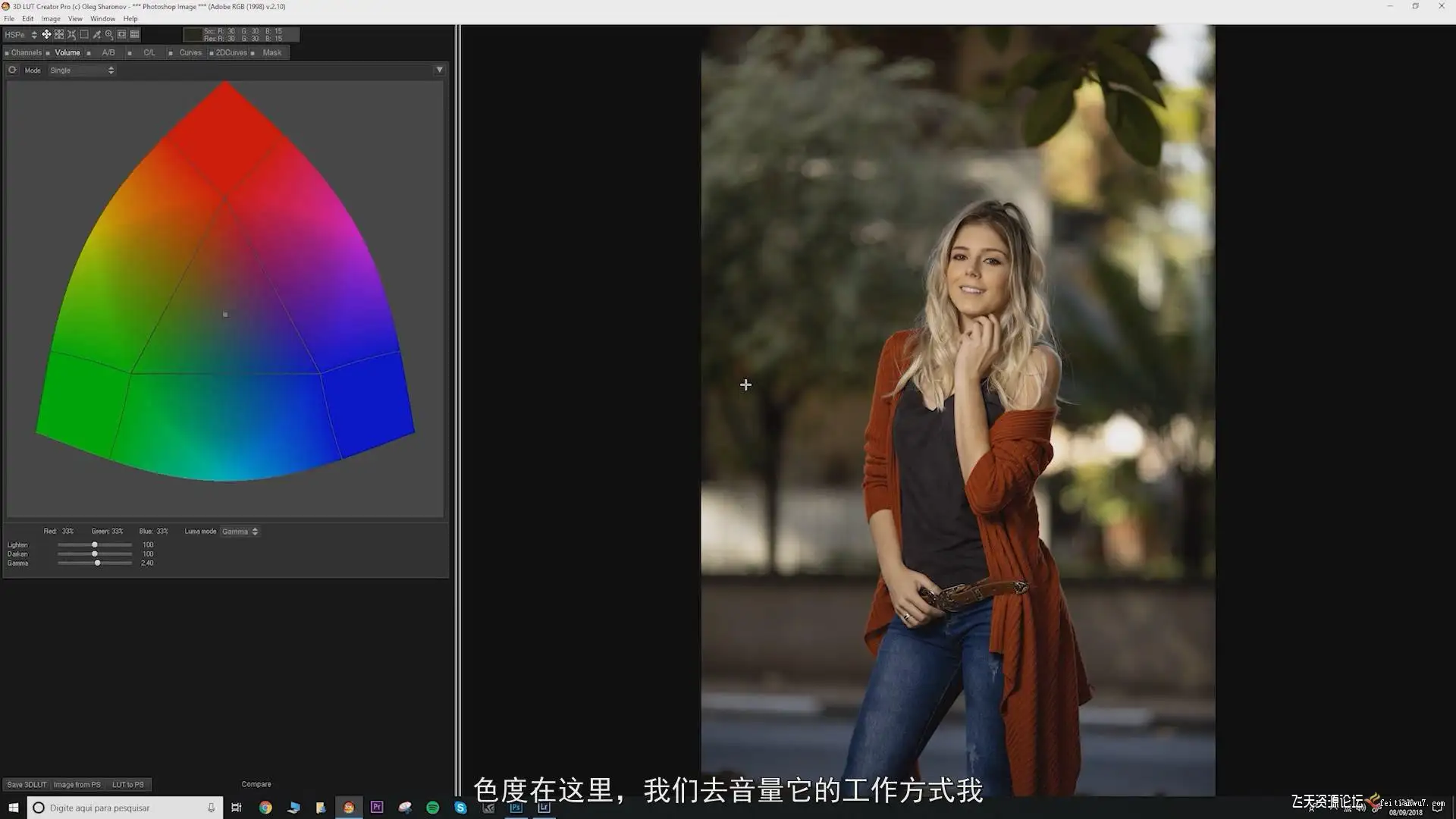Open the Luma mode Gamma dropdown
The image size is (1456, 819).
240,532
